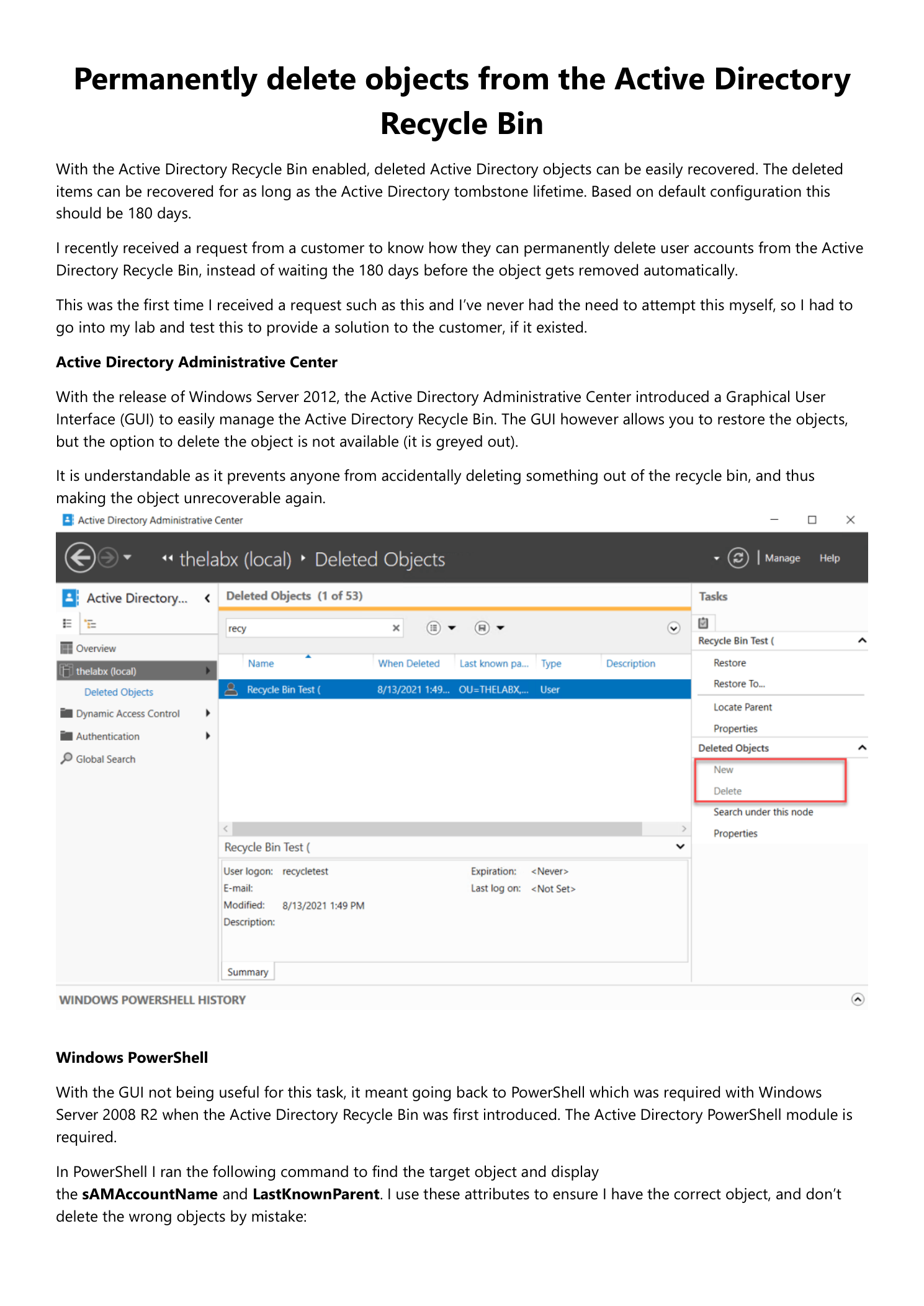Expand Authentication submenu arrow
The height and width of the screenshot is (1306, 924).
pyautogui.click(x=208, y=736)
